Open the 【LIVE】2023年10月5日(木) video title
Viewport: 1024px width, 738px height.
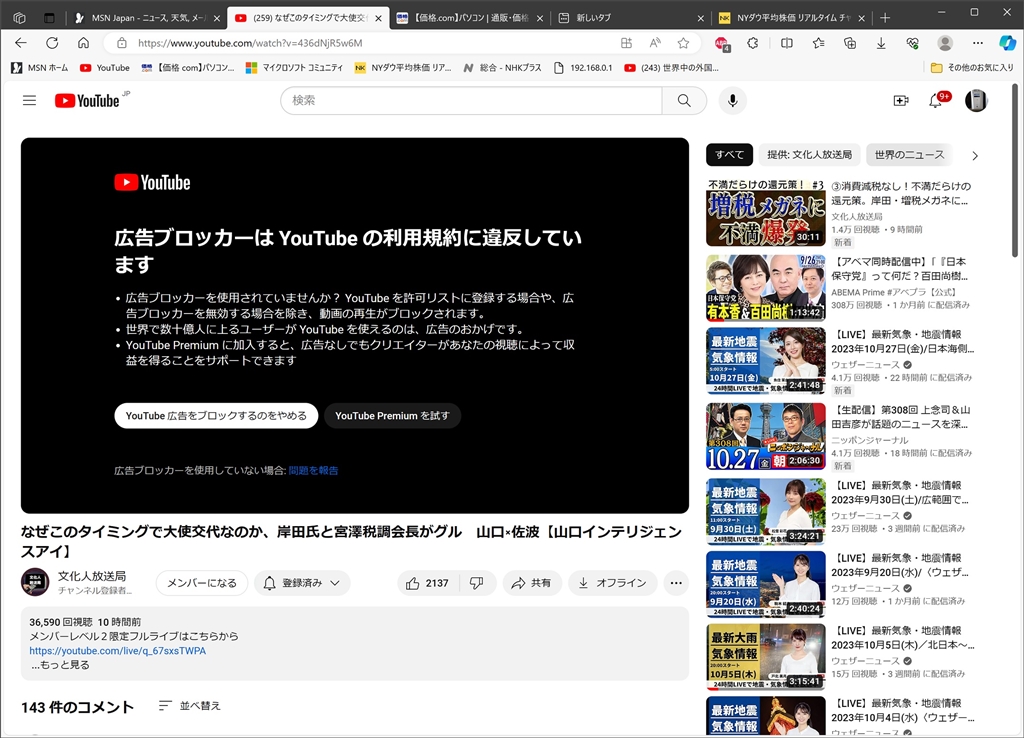(x=903, y=637)
